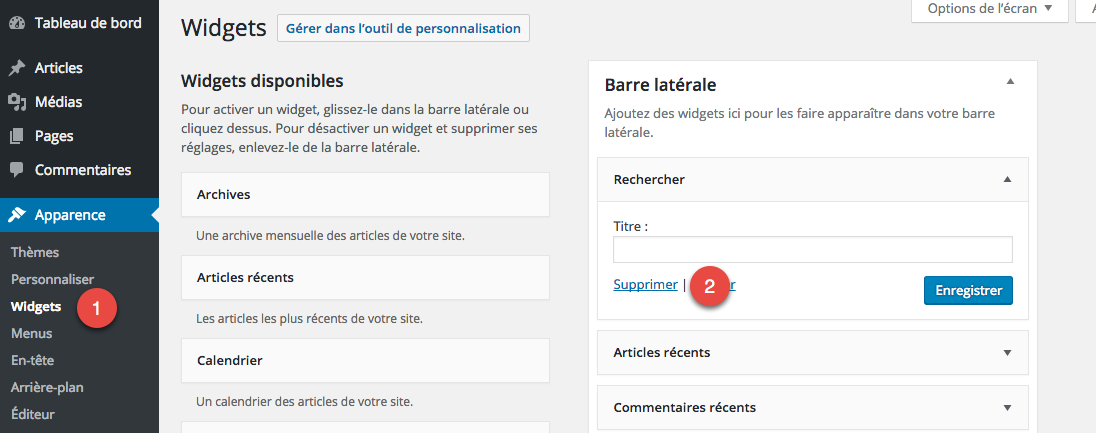This screenshot has width=1096, height=433.
Task: Click the Médias icon in sidebar
Action: (x=17, y=102)
